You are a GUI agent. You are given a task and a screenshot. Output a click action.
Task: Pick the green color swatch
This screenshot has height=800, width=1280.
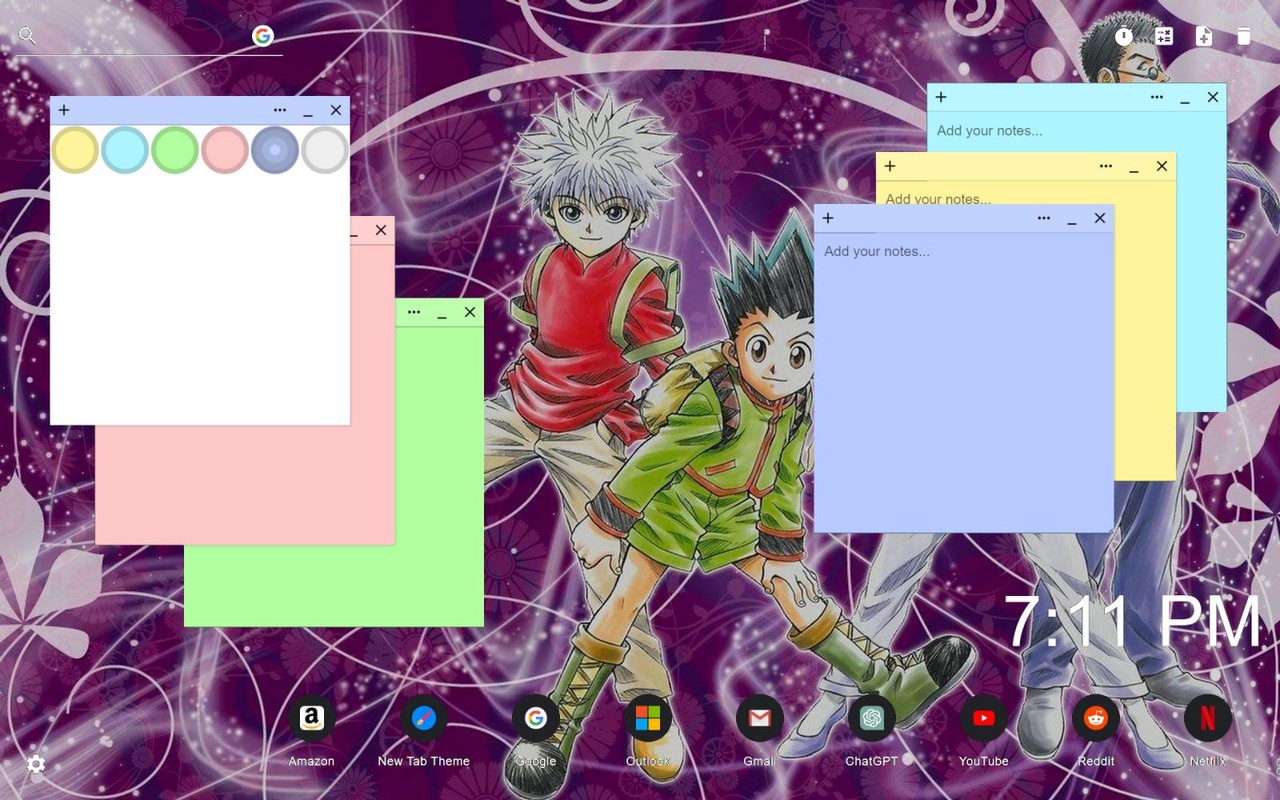(175, 150)
